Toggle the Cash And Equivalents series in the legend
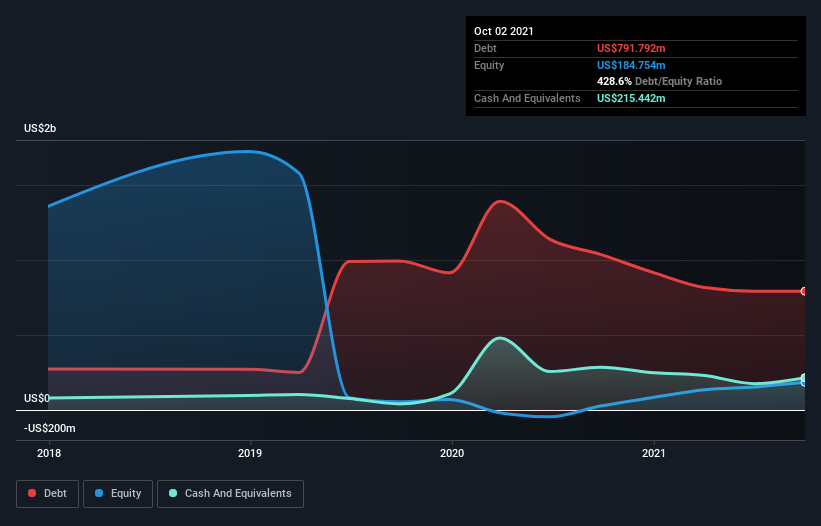This screenshot has width=821, height=526. point(230,494)
